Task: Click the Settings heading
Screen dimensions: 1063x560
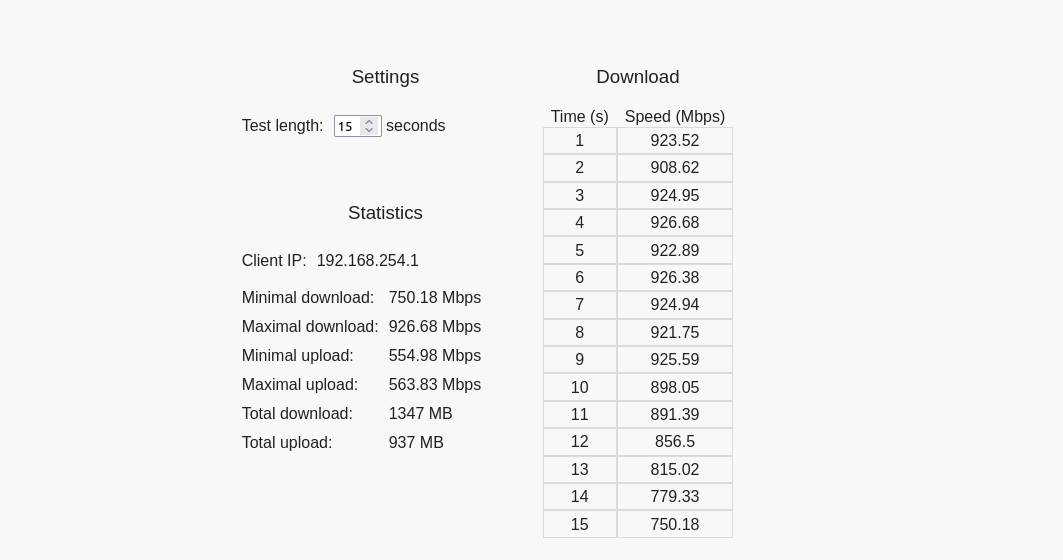Action: click(x=385, y=77)
